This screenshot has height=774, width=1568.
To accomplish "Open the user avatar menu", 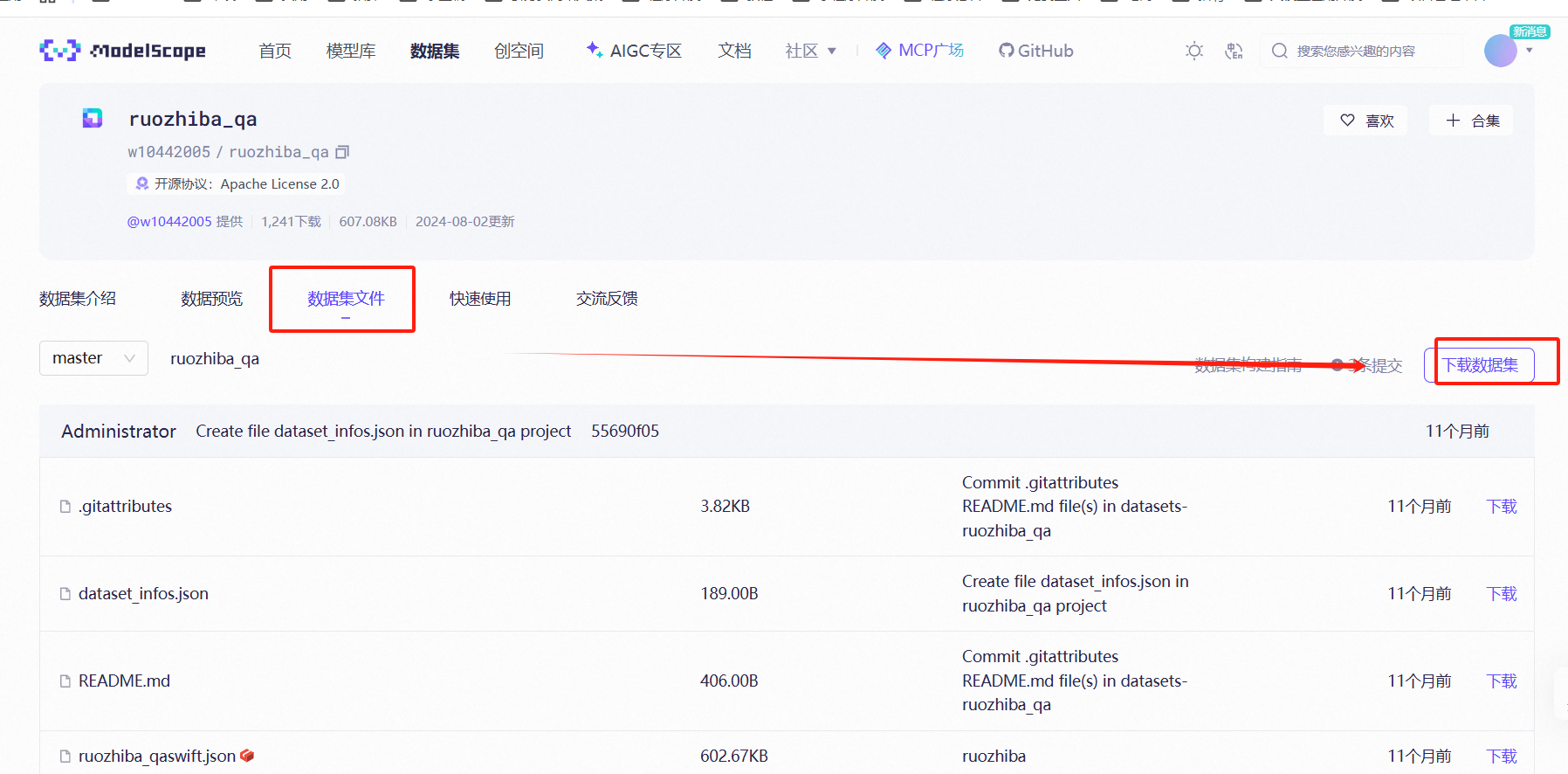I will coord(1501,51).
